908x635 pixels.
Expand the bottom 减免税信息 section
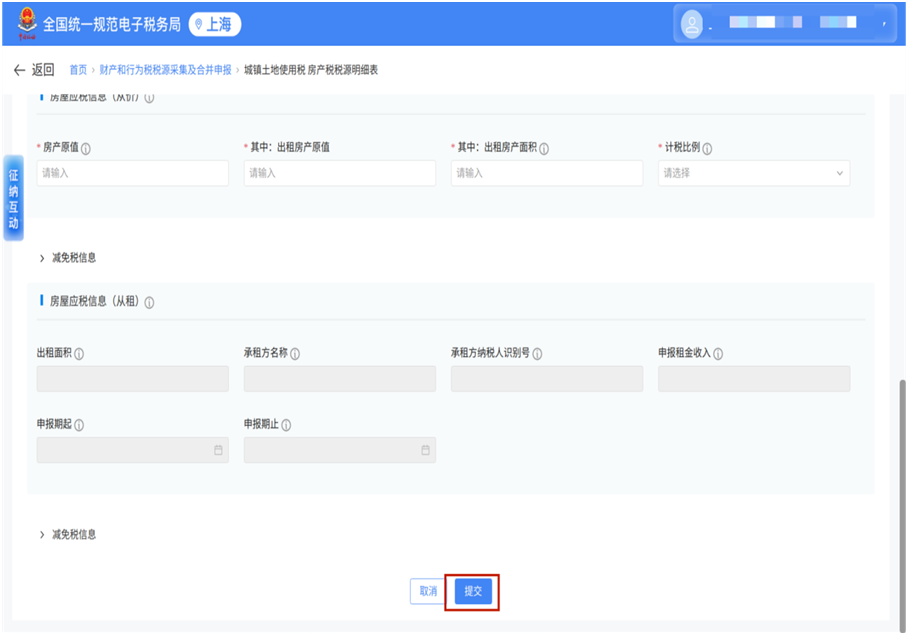point(68,535)
